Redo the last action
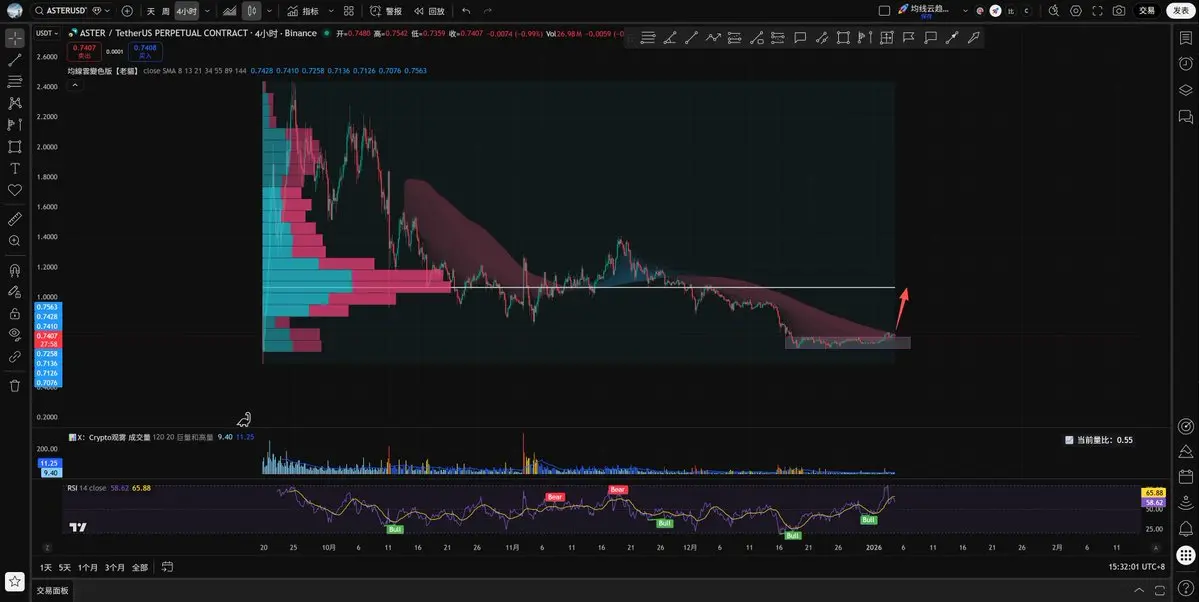Viewport: 1199px width, 602px height. click(x=488, y=11)
